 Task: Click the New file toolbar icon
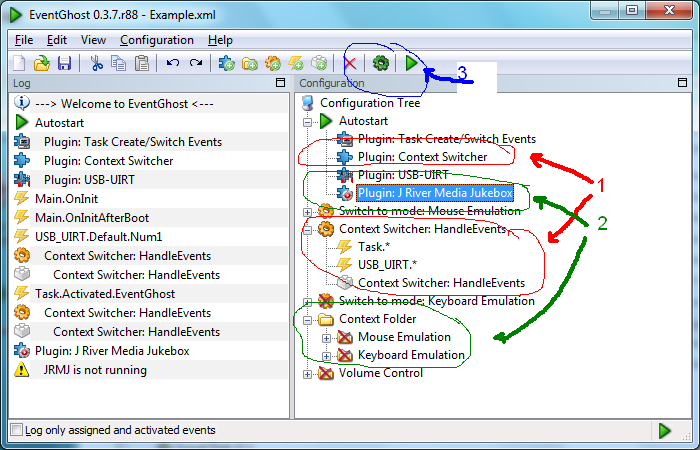pos(19,63)
